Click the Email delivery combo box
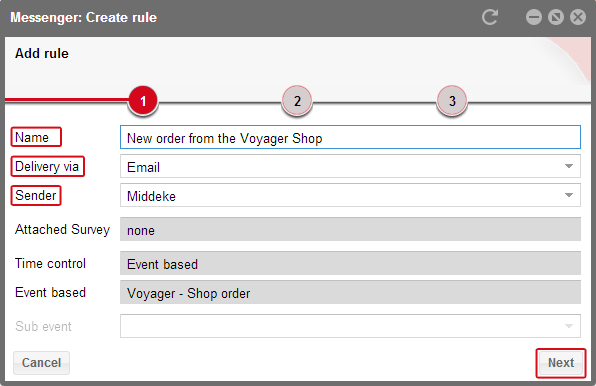The height and width of the screenshot is (386, 596). (350, 166)
